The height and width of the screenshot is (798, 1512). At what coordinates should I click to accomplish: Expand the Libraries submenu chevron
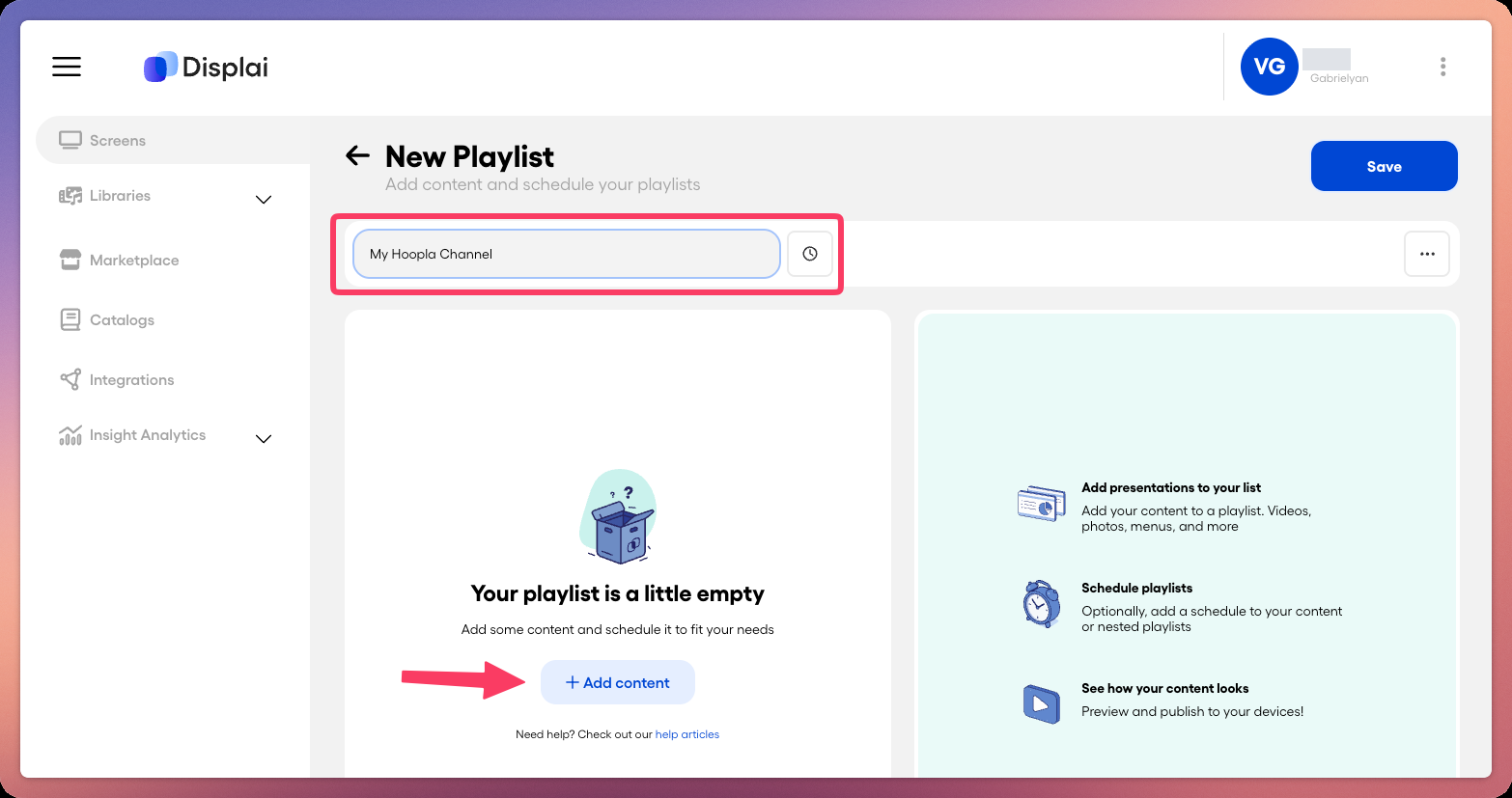pyautogui.click(x=264, y=200)
